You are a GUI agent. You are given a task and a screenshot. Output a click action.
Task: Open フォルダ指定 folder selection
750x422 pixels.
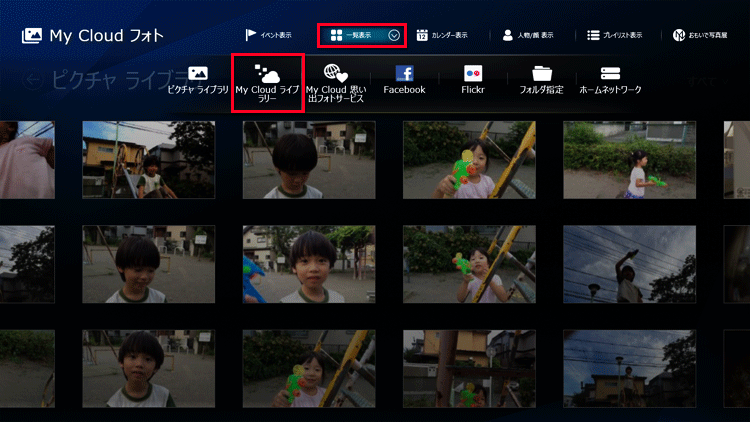(541, 80)
